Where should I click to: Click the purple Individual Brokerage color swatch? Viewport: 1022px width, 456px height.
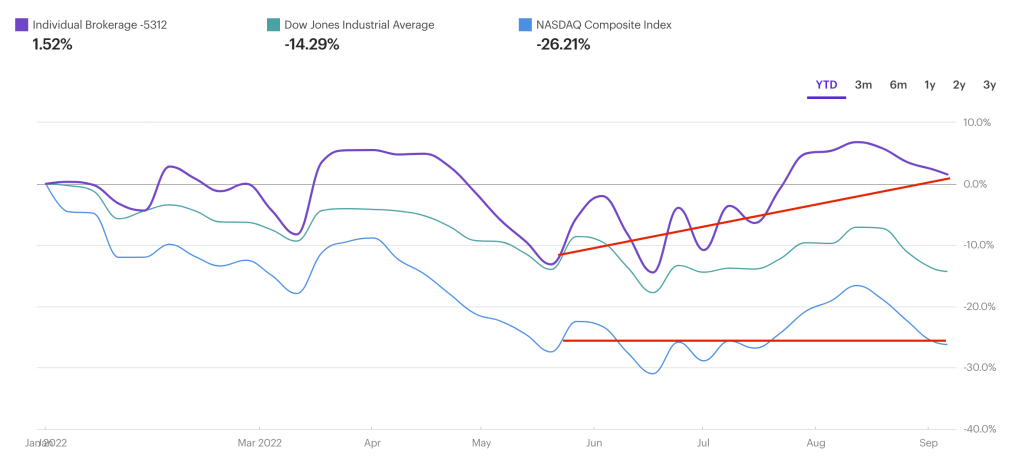[x=22, y=24]
